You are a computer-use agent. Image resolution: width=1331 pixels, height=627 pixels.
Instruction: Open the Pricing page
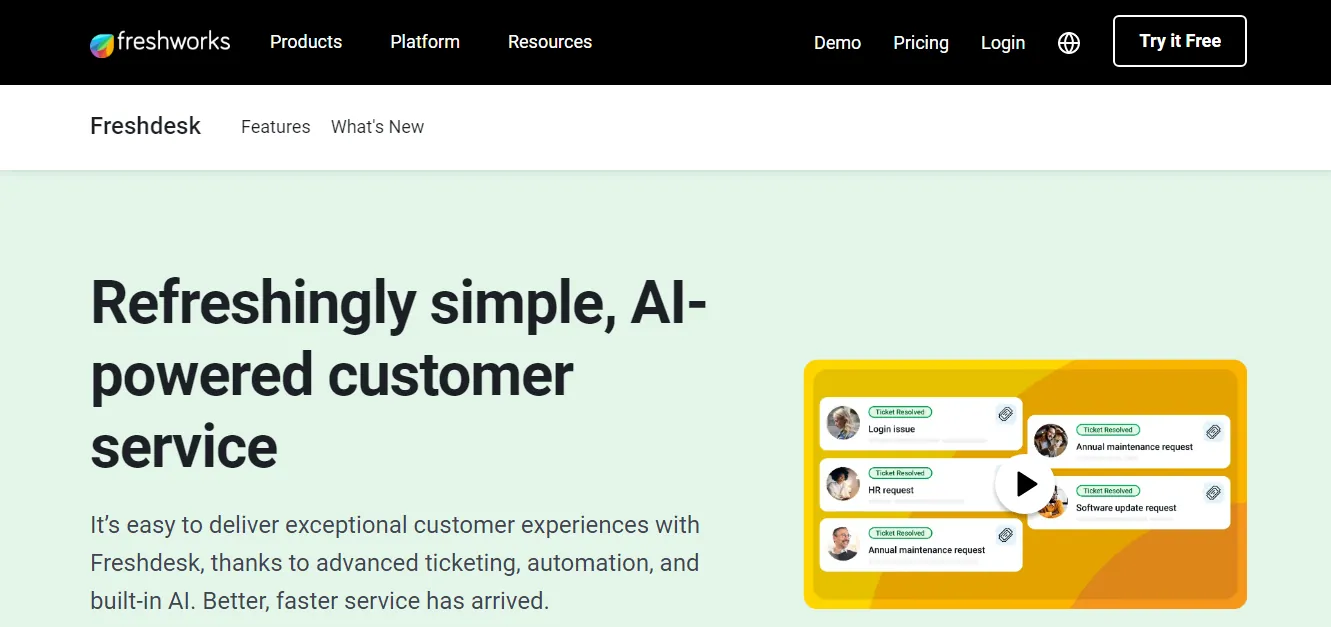tap(920, 42)
